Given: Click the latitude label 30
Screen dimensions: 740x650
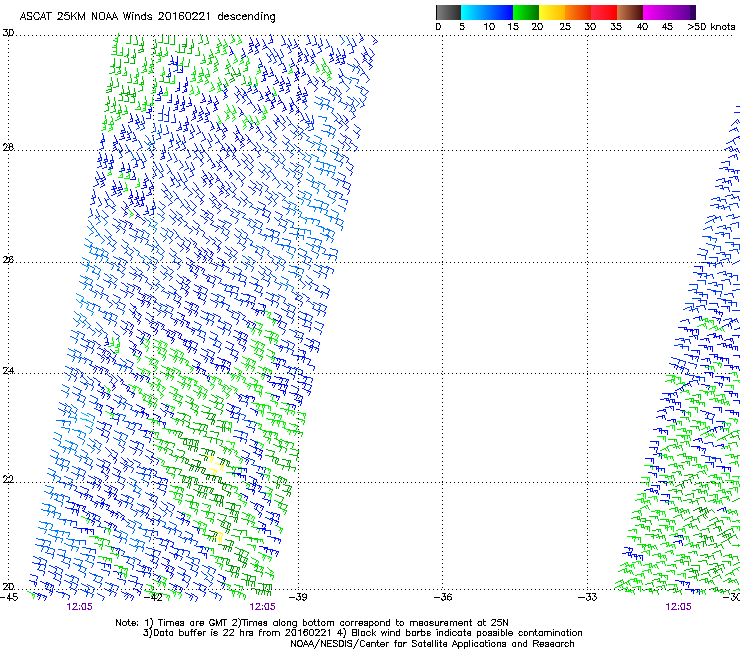Looking at the screenshot, I should (8, 33).
